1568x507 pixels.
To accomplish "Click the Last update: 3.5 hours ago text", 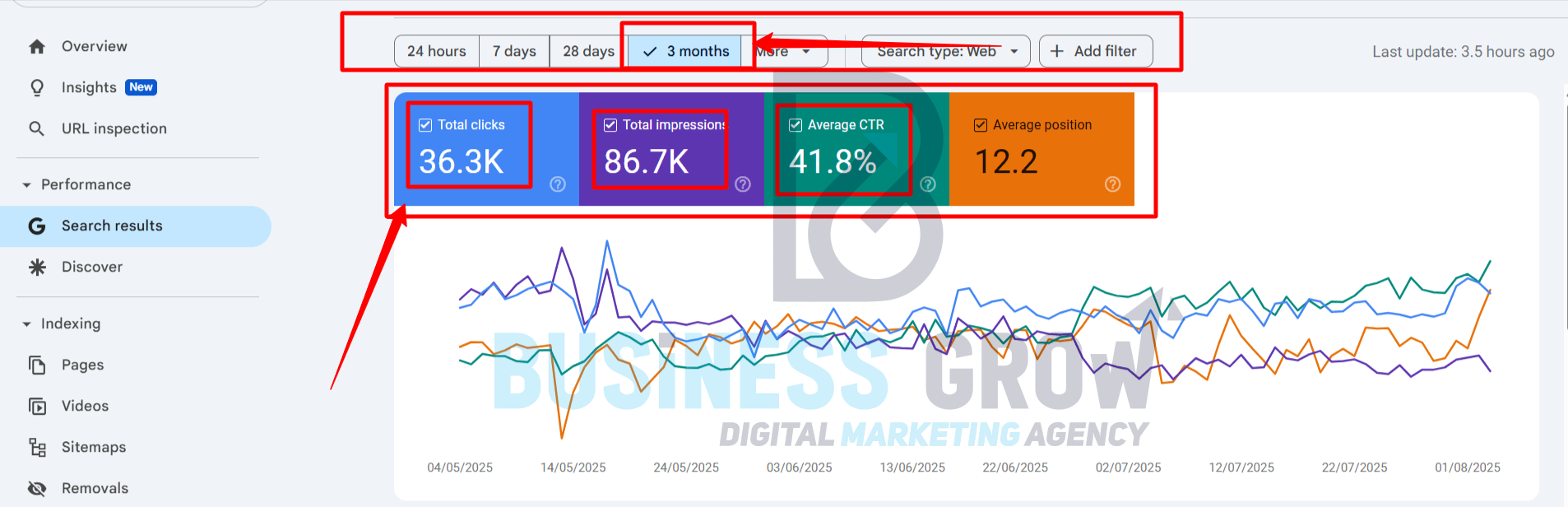I will tap(1464, 52).
